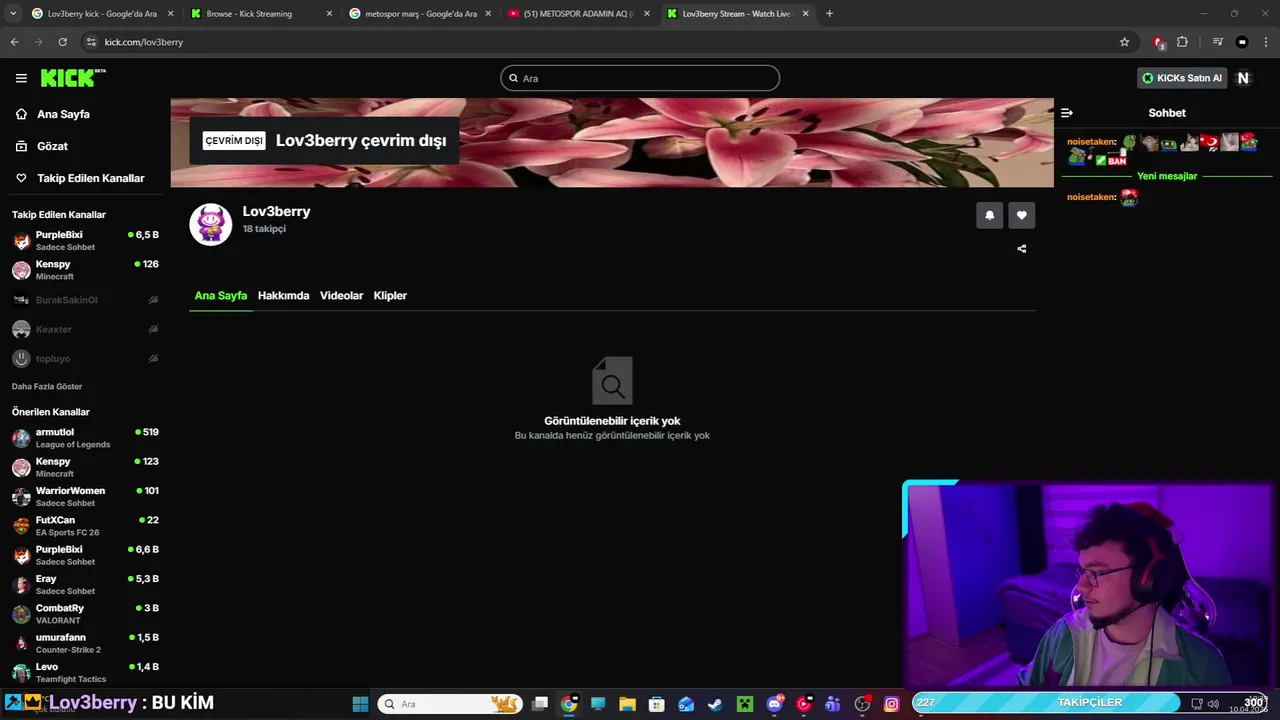Open Chrome extensions puzzle icon

pyautogui.click(x=1182, y=42)
